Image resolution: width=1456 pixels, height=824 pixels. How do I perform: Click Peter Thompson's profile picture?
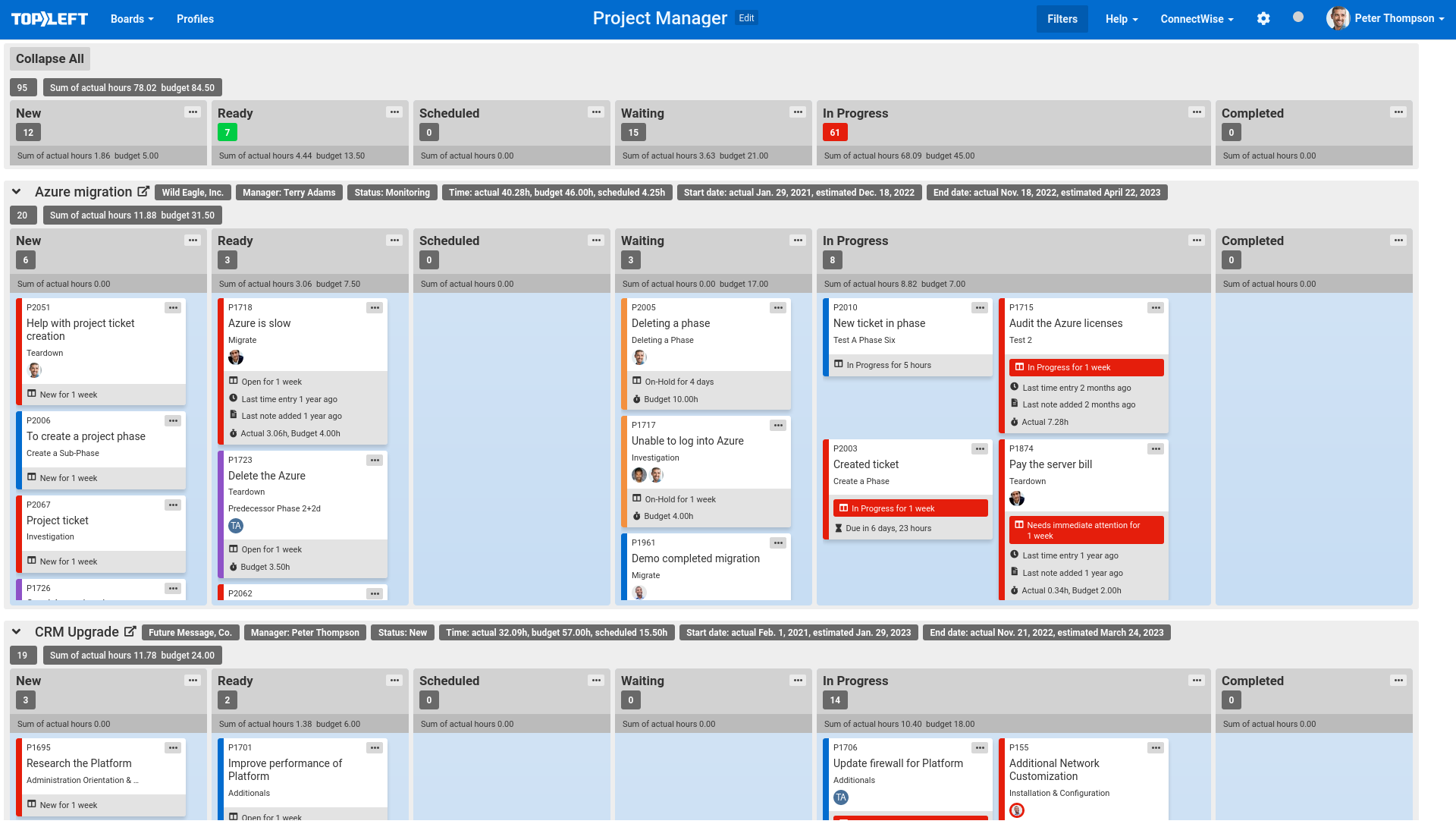tap(1338, 18)
